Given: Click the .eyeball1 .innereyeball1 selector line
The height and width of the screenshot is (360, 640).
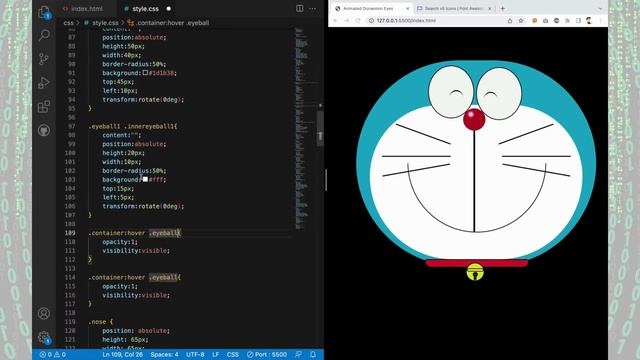Looking at the screenshot, I should point(133,127).
